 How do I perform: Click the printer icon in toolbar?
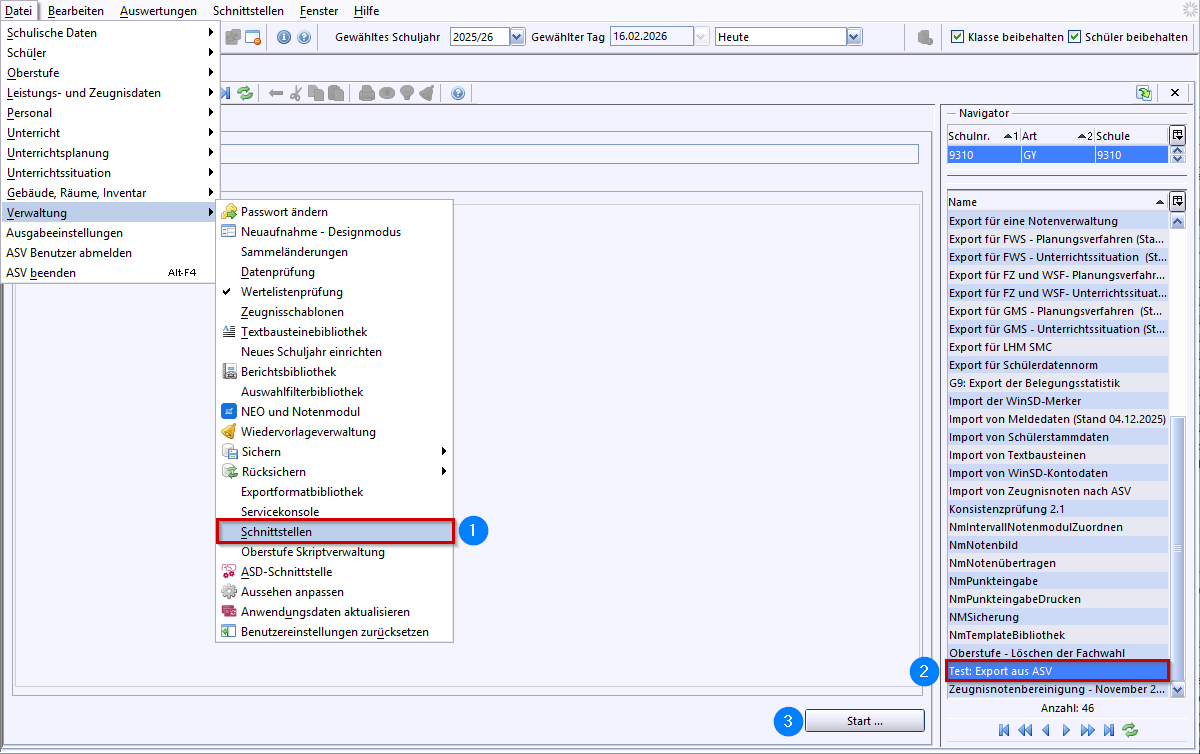(367, 93)
